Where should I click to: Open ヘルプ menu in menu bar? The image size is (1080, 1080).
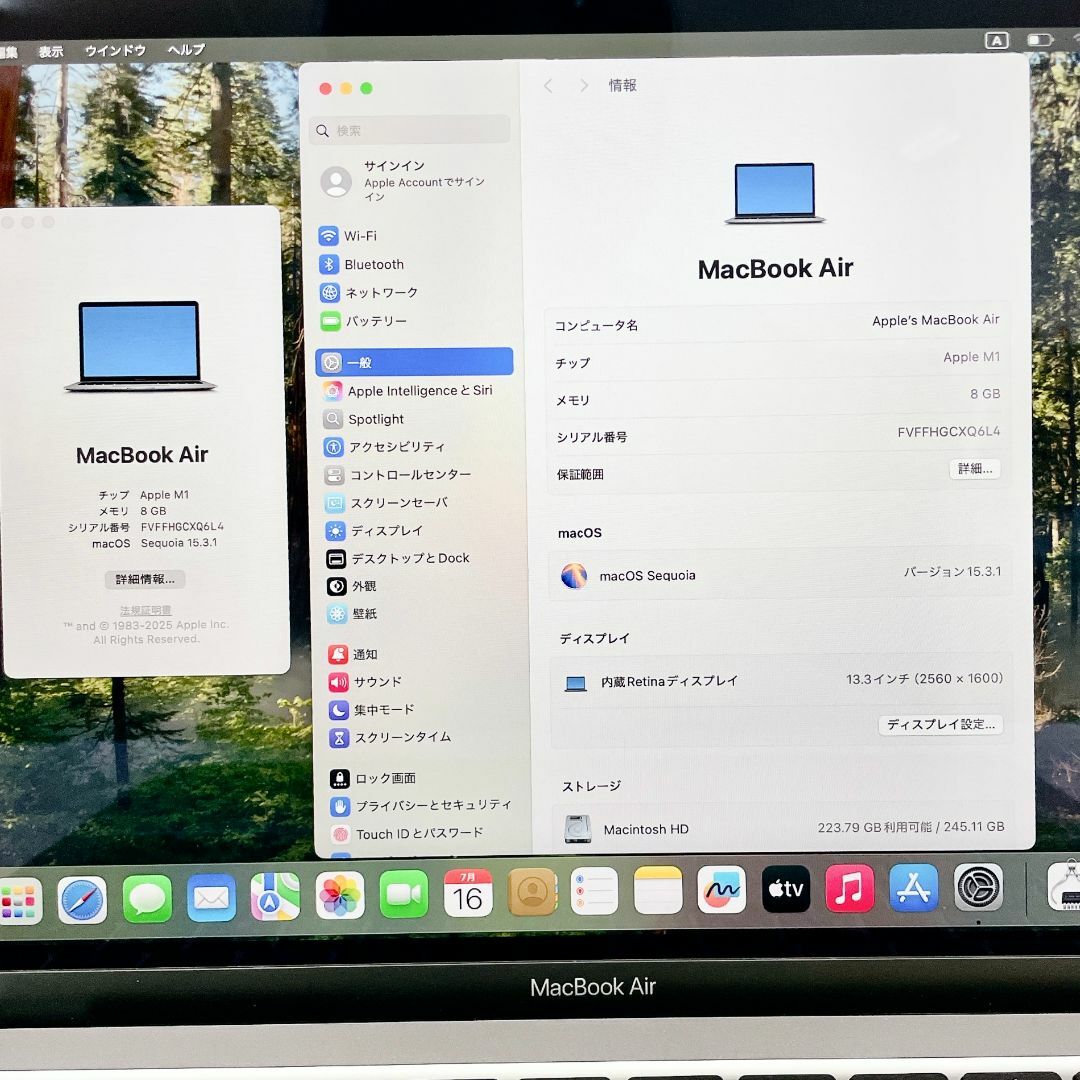186,50
